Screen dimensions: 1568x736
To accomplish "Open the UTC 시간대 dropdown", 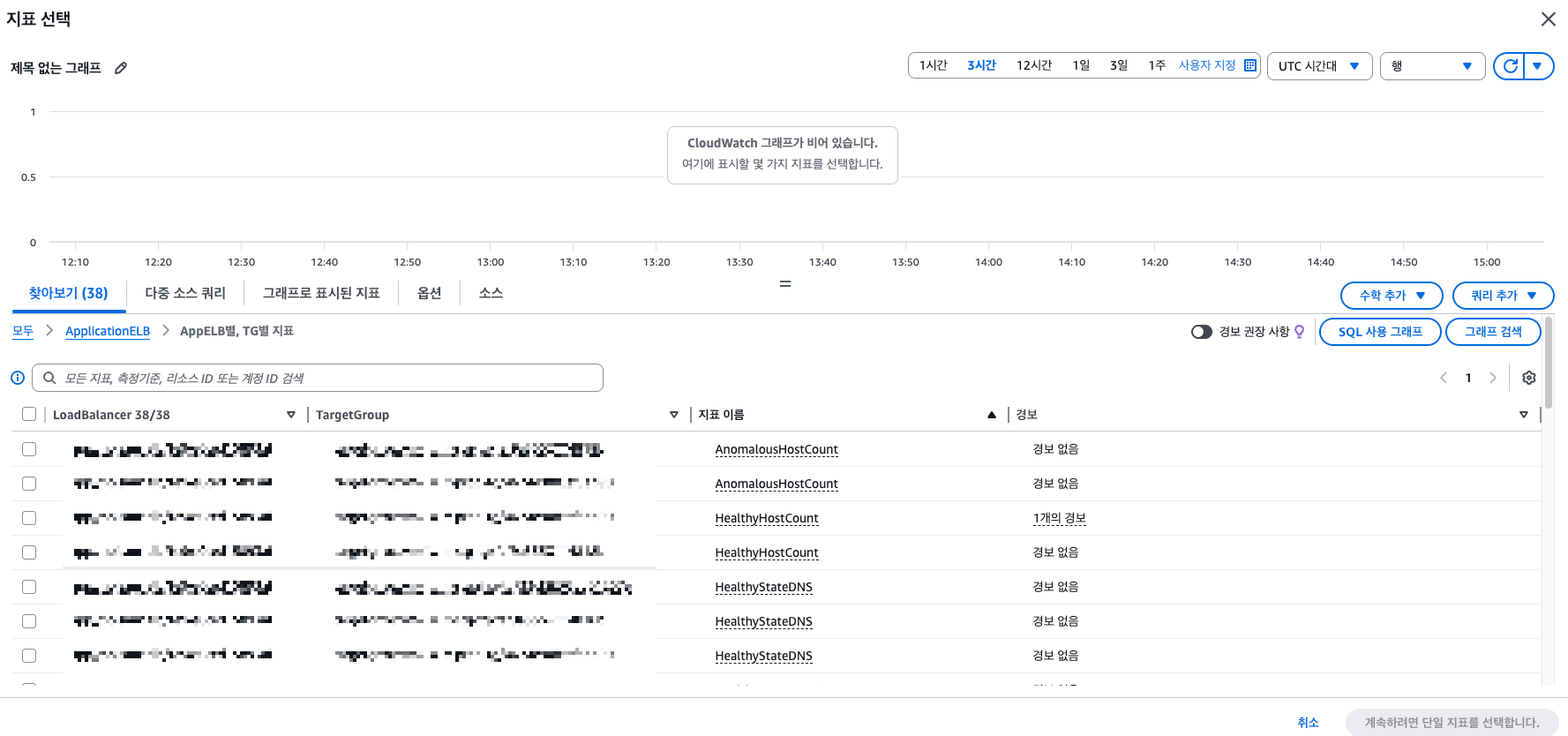I will click(1319, 66).
